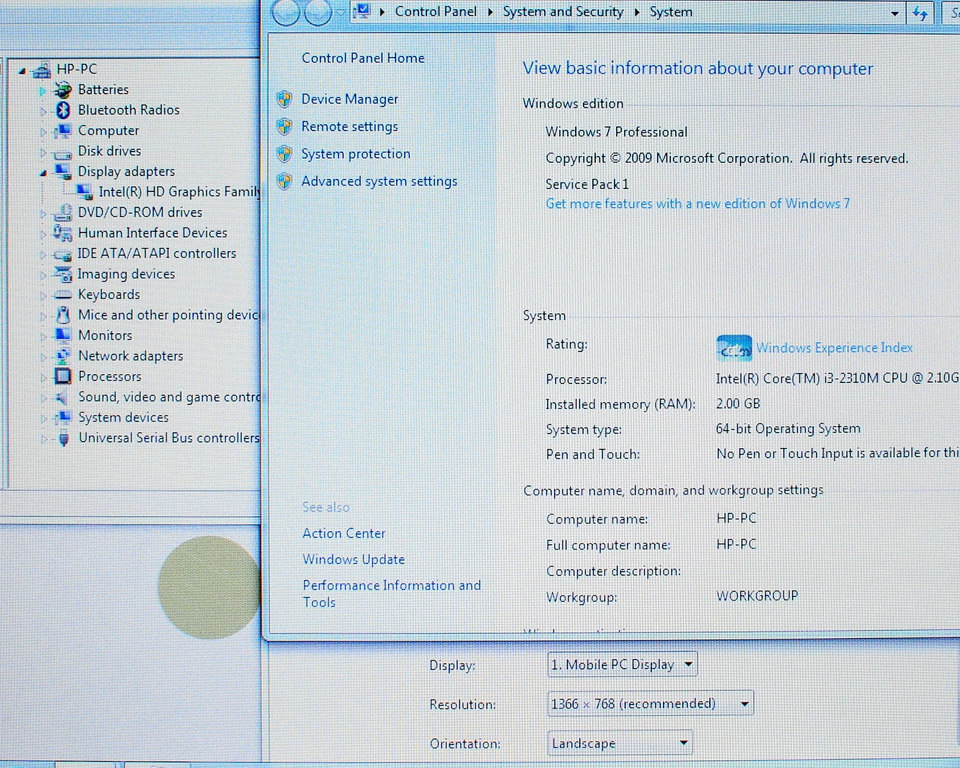960x768 pixels.
Task: Click the Computer category icon
Action: point(62,131)
